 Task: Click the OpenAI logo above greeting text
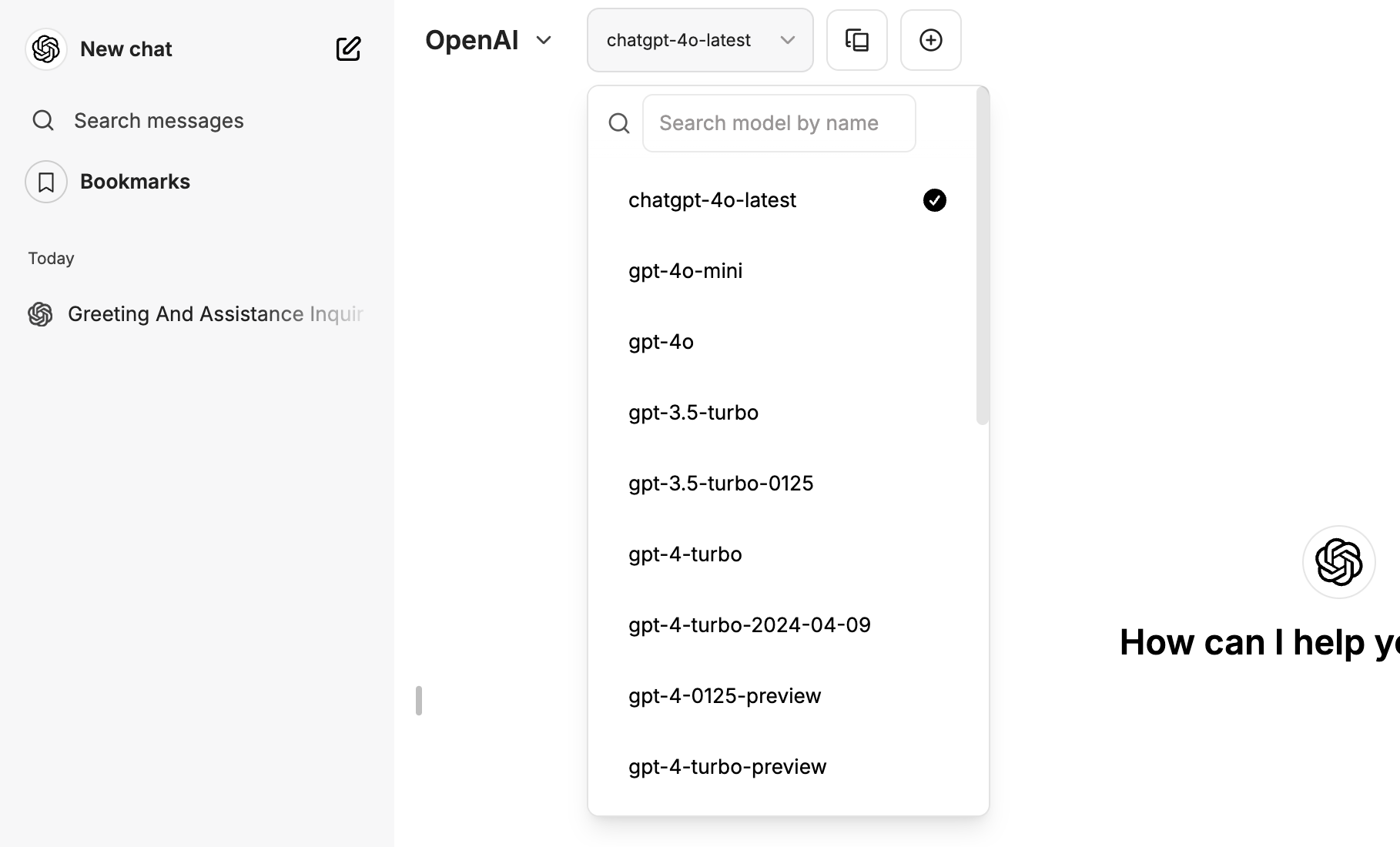tap(1338, 562)
